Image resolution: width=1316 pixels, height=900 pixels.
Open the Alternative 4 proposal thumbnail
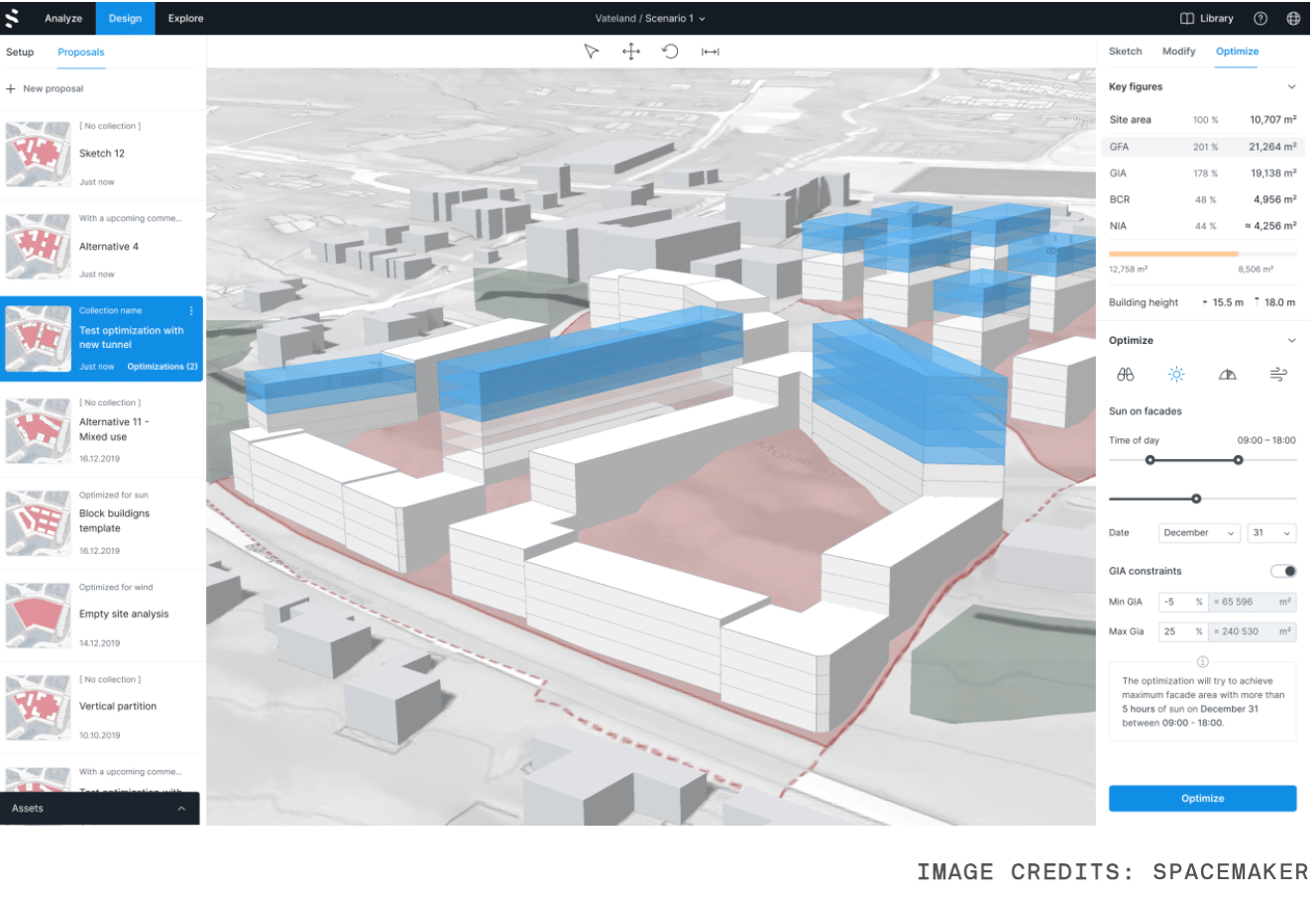tap(39, 246)
